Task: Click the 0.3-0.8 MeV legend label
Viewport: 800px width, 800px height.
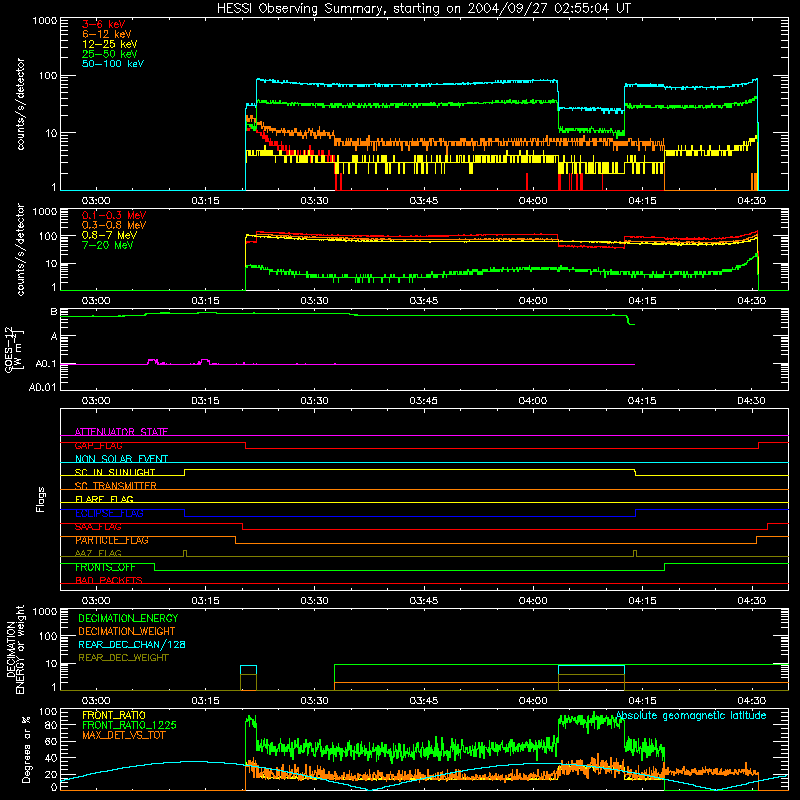Action: 114,226
